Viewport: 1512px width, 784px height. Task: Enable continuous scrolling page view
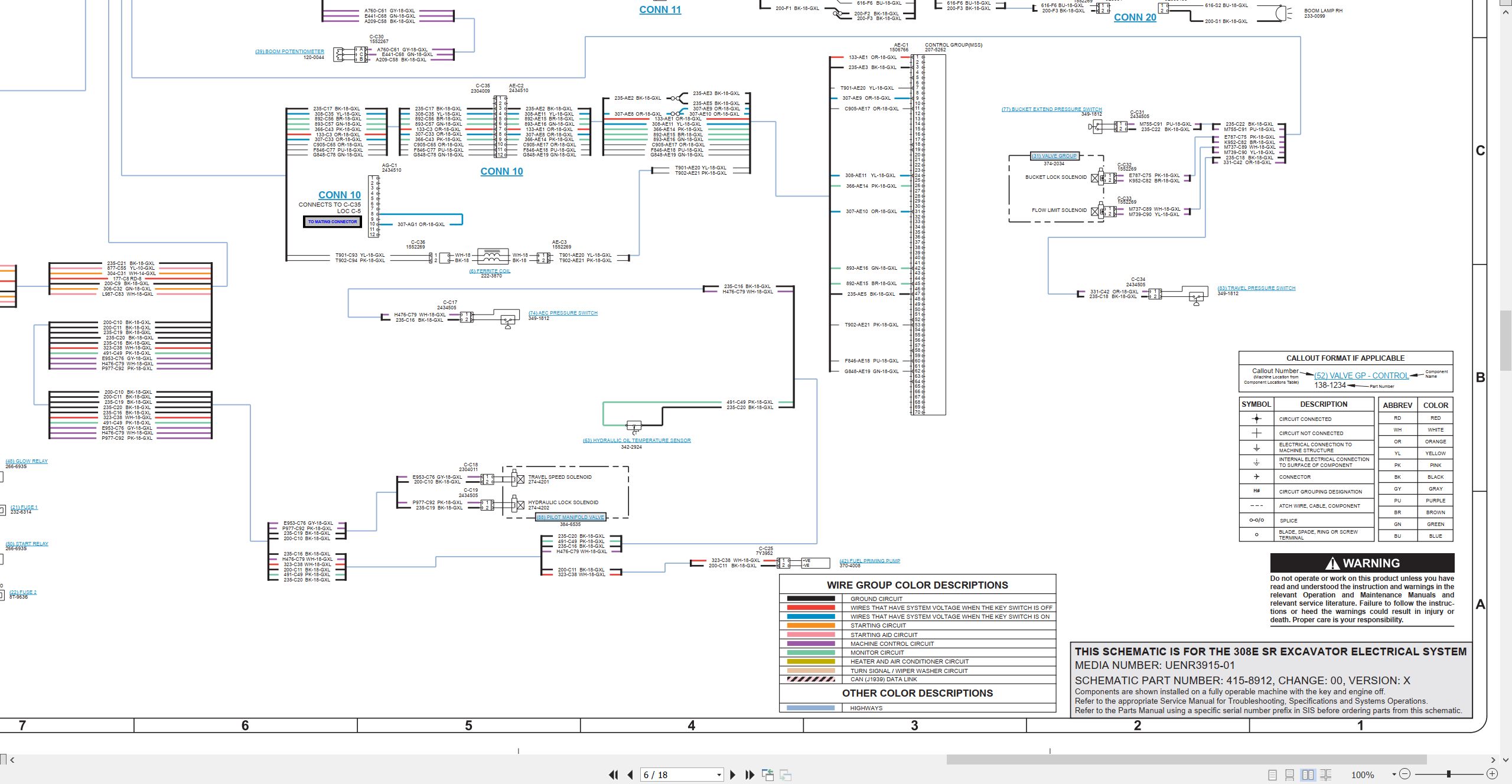(x=1290, y=775)
